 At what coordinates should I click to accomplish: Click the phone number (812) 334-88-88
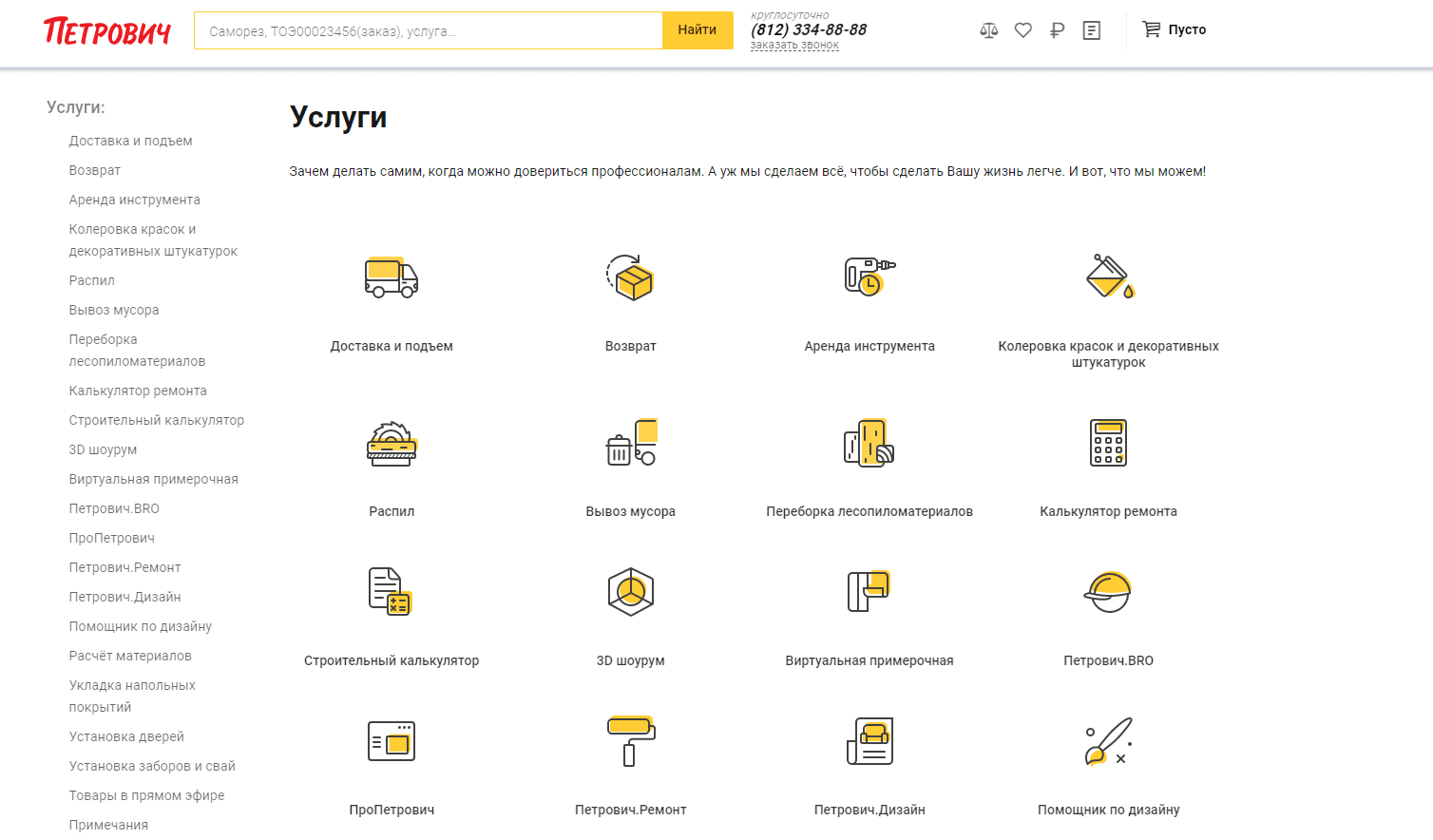[809, 29]
